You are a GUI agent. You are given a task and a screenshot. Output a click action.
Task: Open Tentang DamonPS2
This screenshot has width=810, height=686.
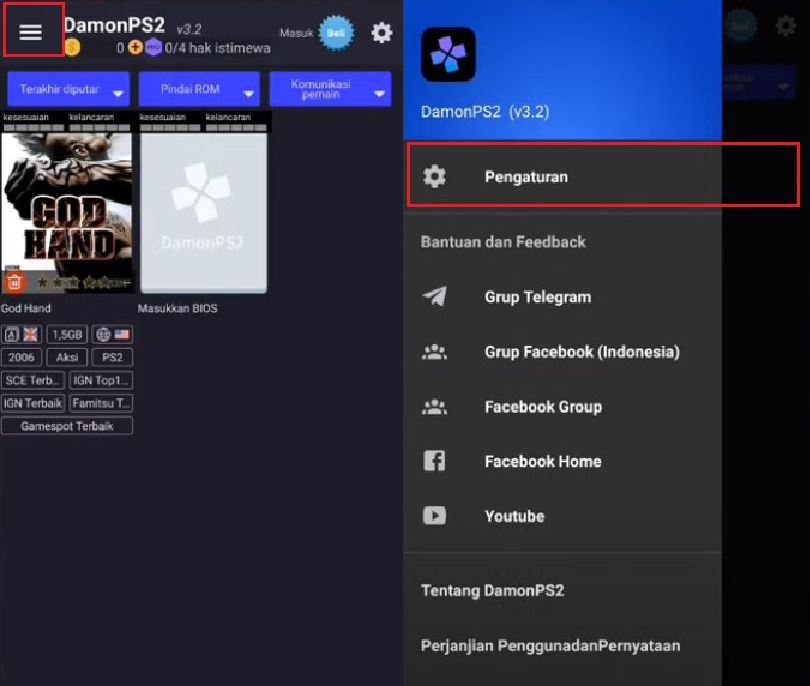pos(492,591)
